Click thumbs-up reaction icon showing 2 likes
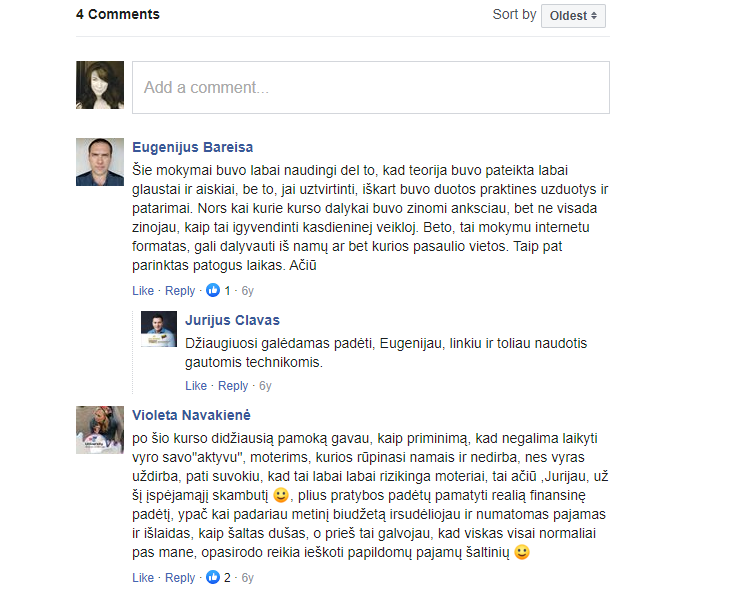Image resolution: width=732 pixels, height=589 pixels. (213, 577)
